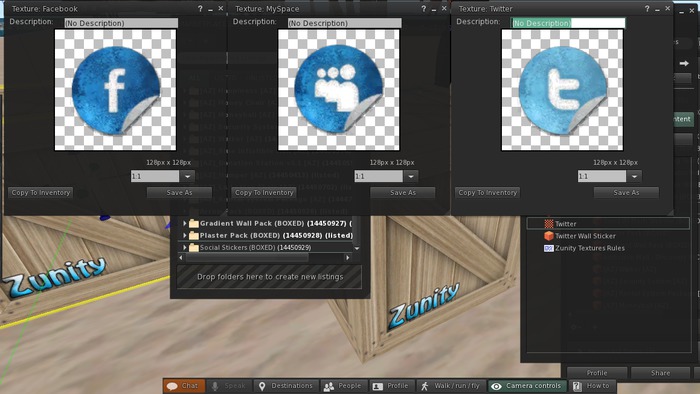This screenshot has width=700, height=394.
Task: Open help for Texture: Facebook window
Action: coord(200,8)
